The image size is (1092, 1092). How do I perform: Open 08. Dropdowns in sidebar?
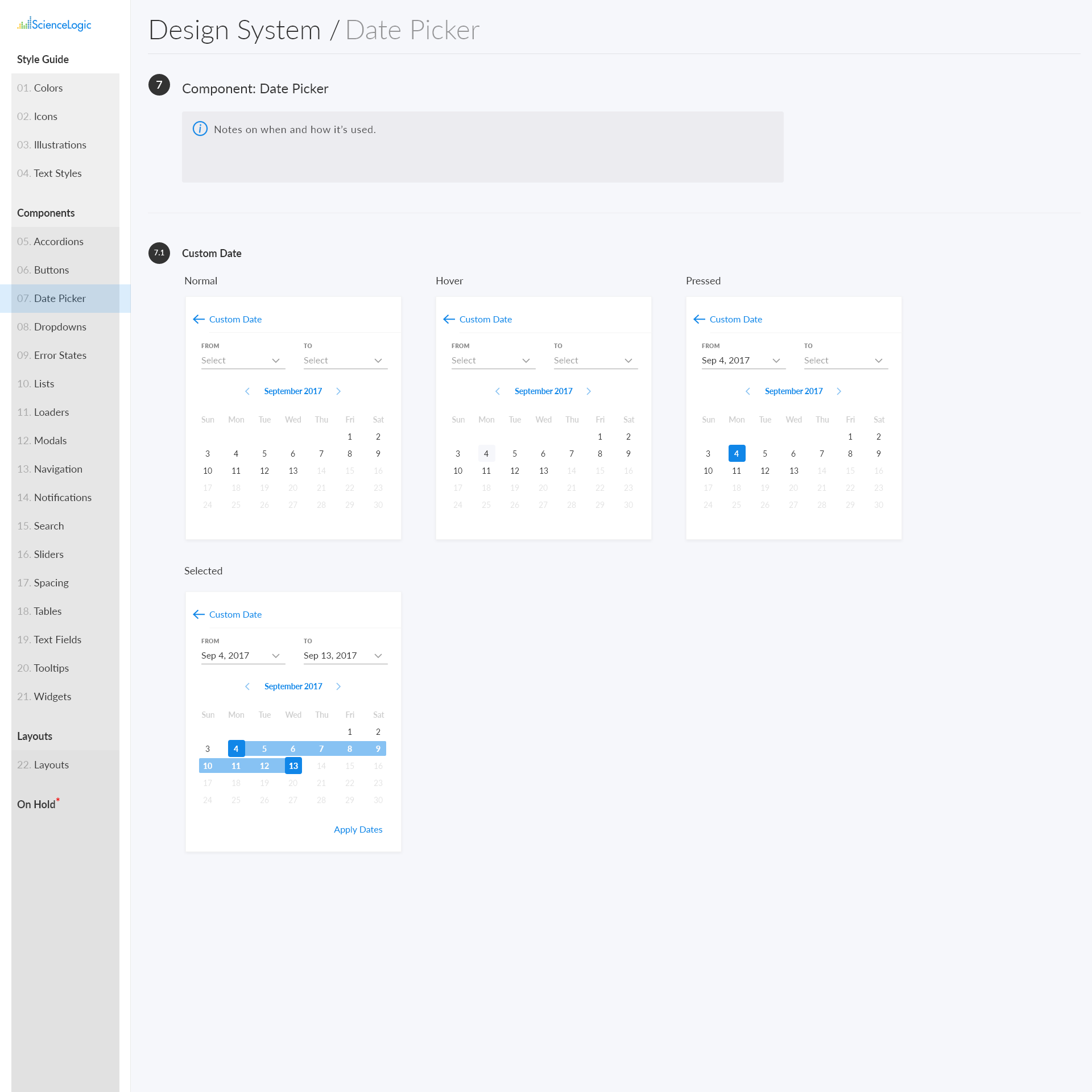tap(60, 327)
